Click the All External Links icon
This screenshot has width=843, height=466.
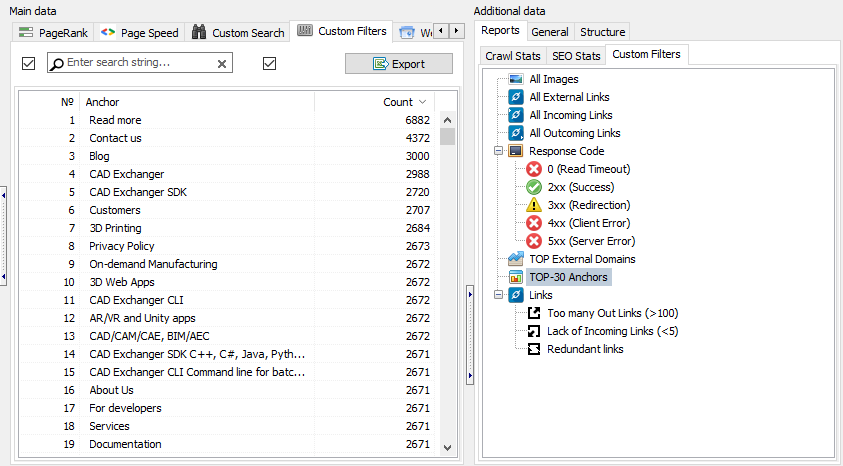click(x=516, y=97)
